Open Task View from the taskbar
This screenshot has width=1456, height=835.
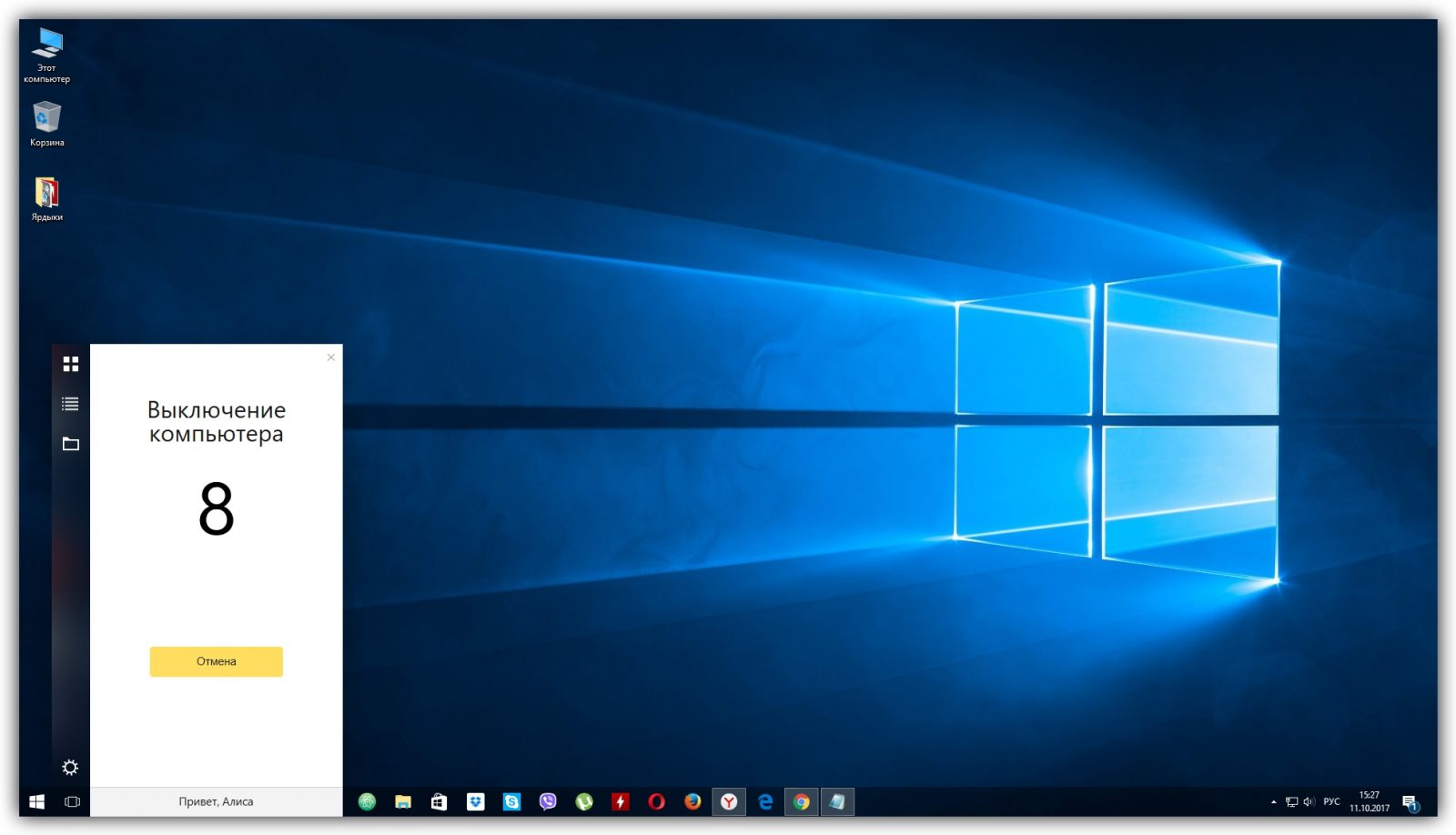pyautogui.click(x=72, y=801)
